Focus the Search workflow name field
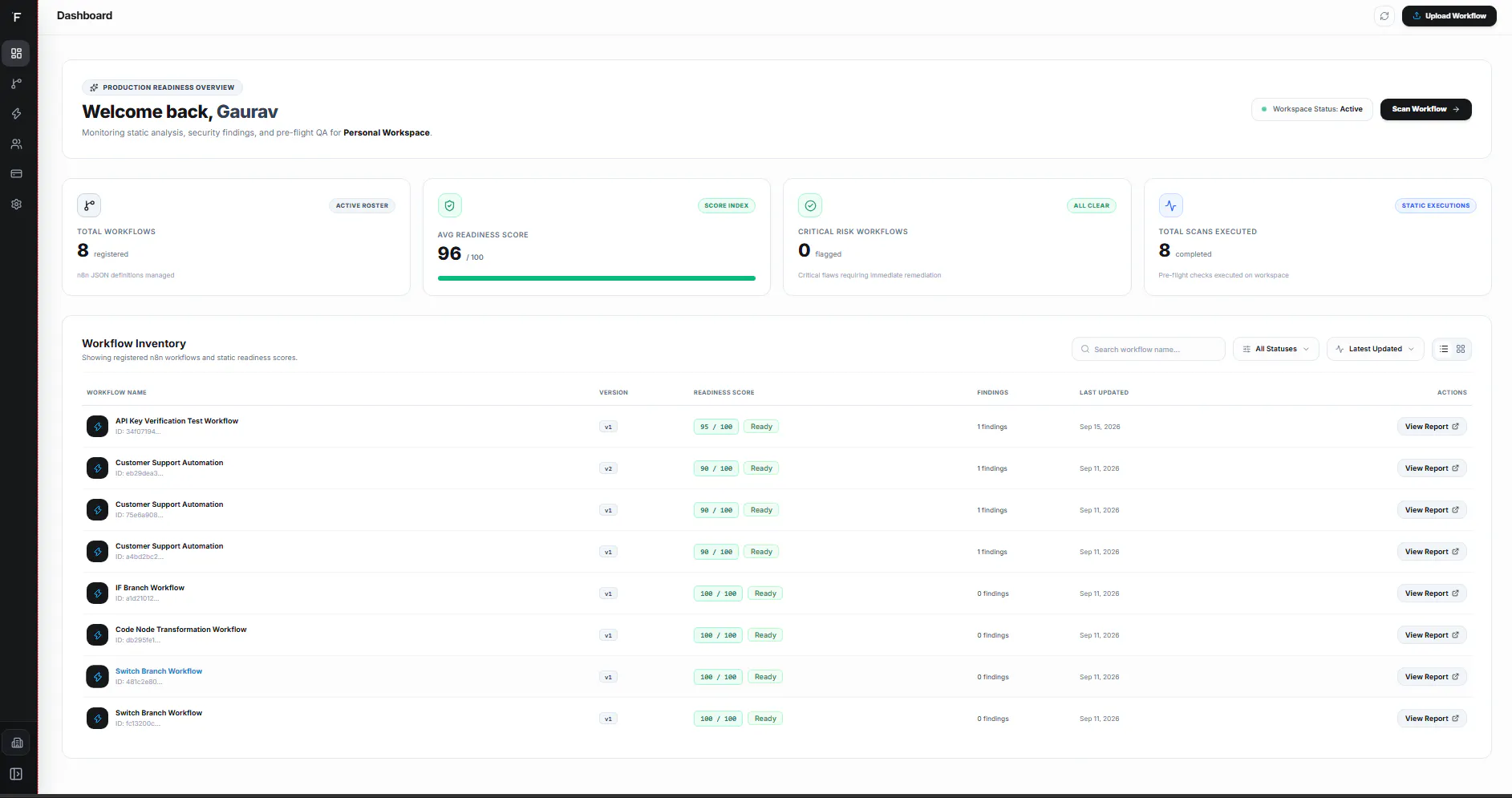The height and width of the screenshot is (798, 1512). coord(1149,349)
